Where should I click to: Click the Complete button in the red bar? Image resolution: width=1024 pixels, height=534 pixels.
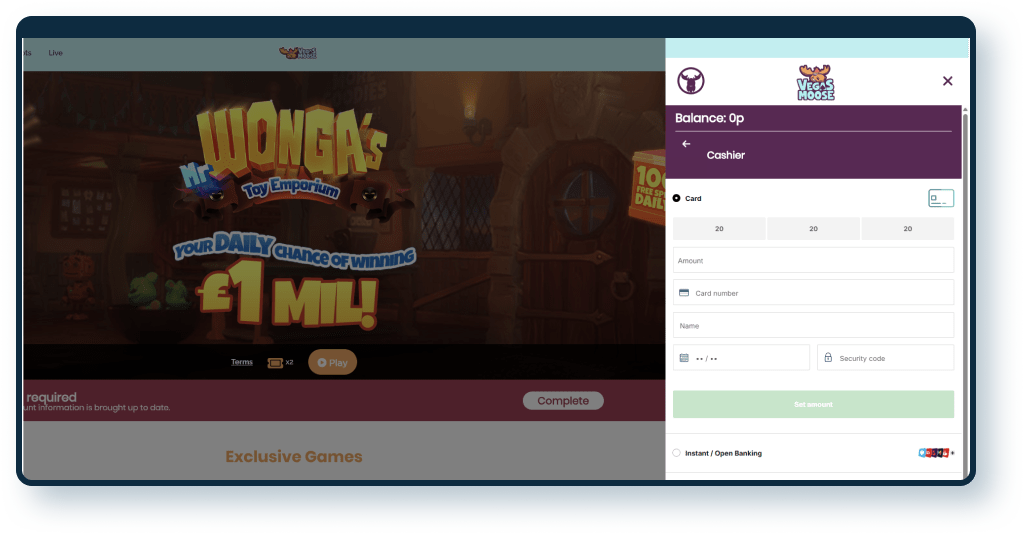click(563, 401)
